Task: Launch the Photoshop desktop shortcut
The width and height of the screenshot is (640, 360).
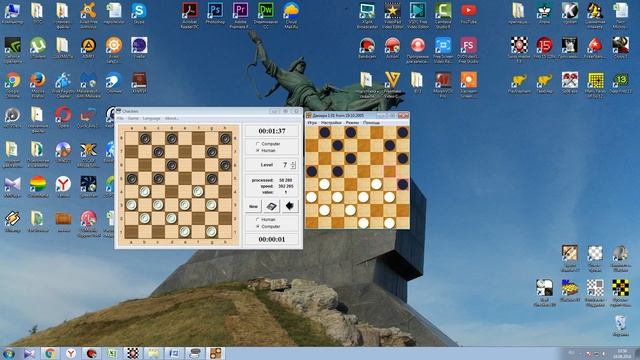Action: (215, 13)
